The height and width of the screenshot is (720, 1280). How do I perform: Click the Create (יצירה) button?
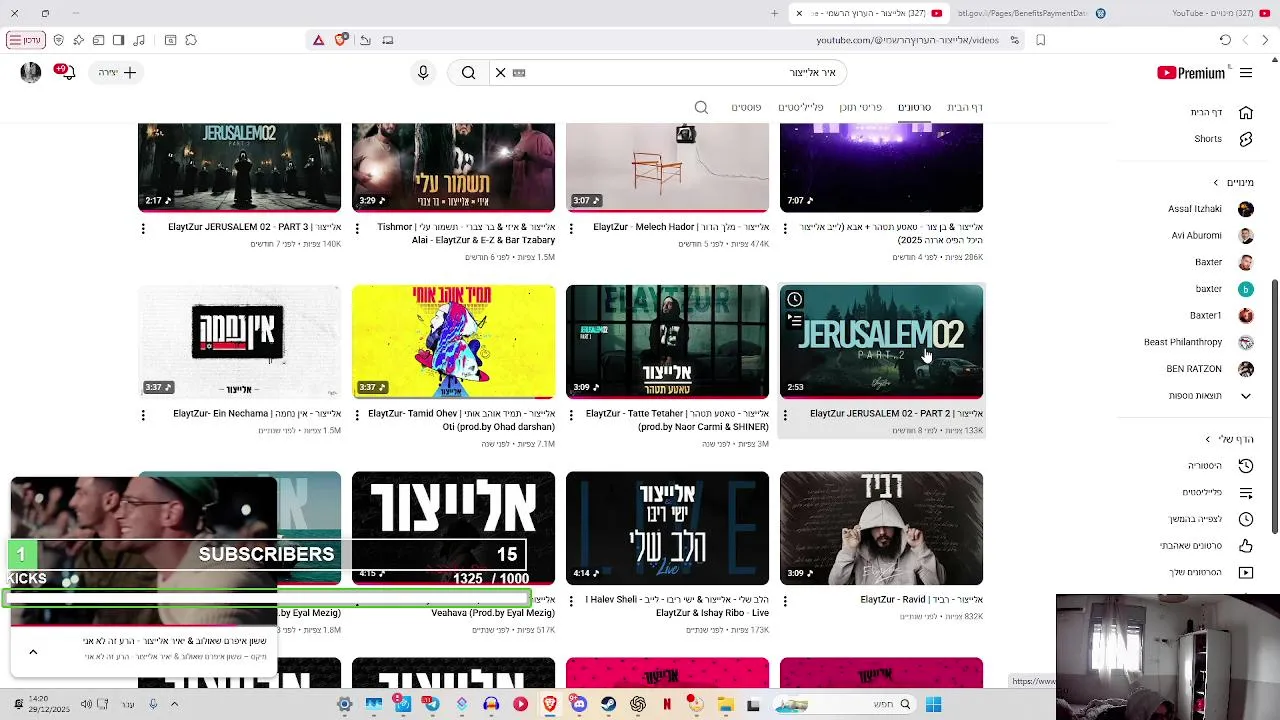pos(118,73)
